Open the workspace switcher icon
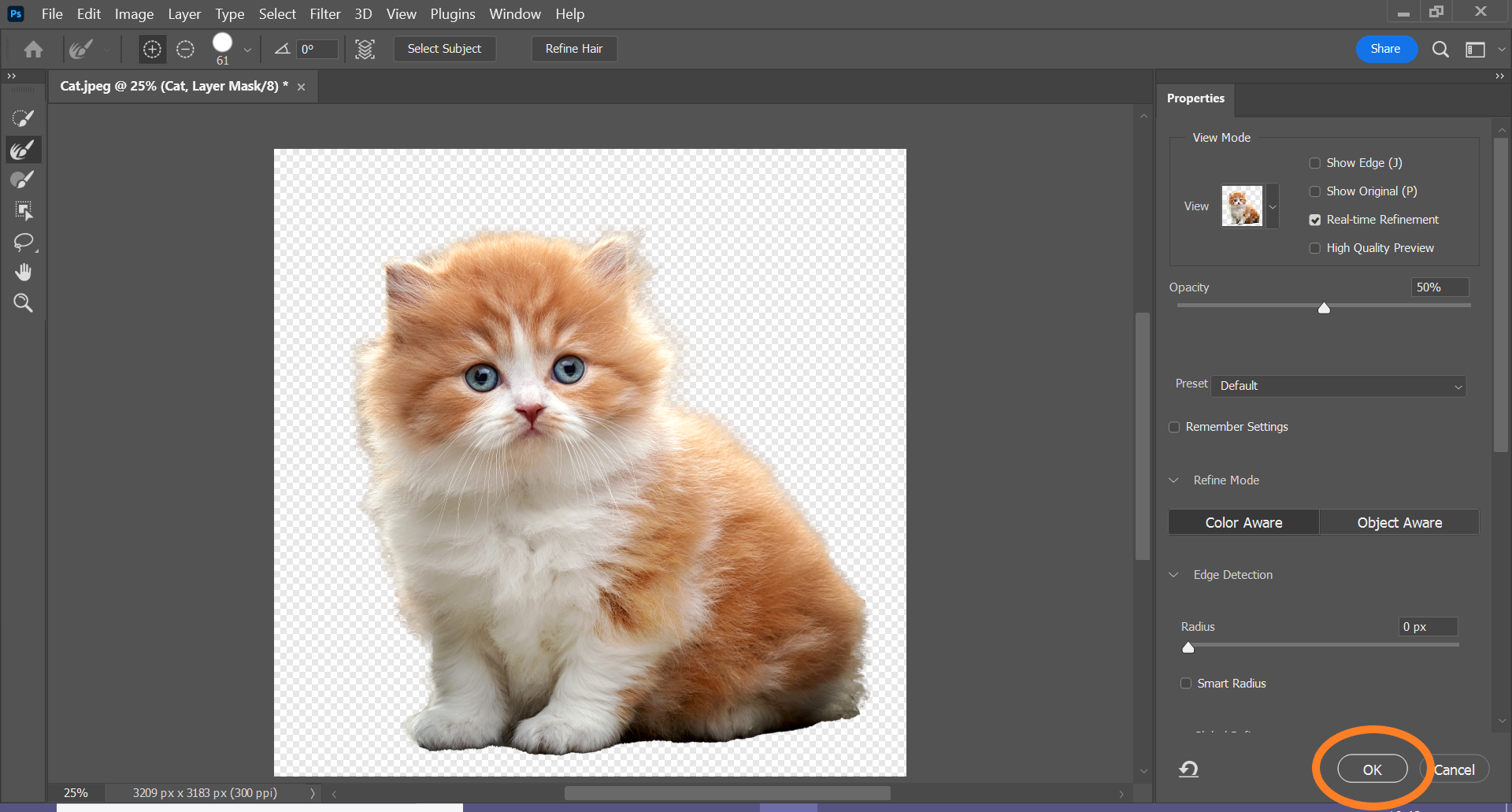The width and height of the screenshot is (1512, 812). pyautogui.click(x=1475, y=50)
